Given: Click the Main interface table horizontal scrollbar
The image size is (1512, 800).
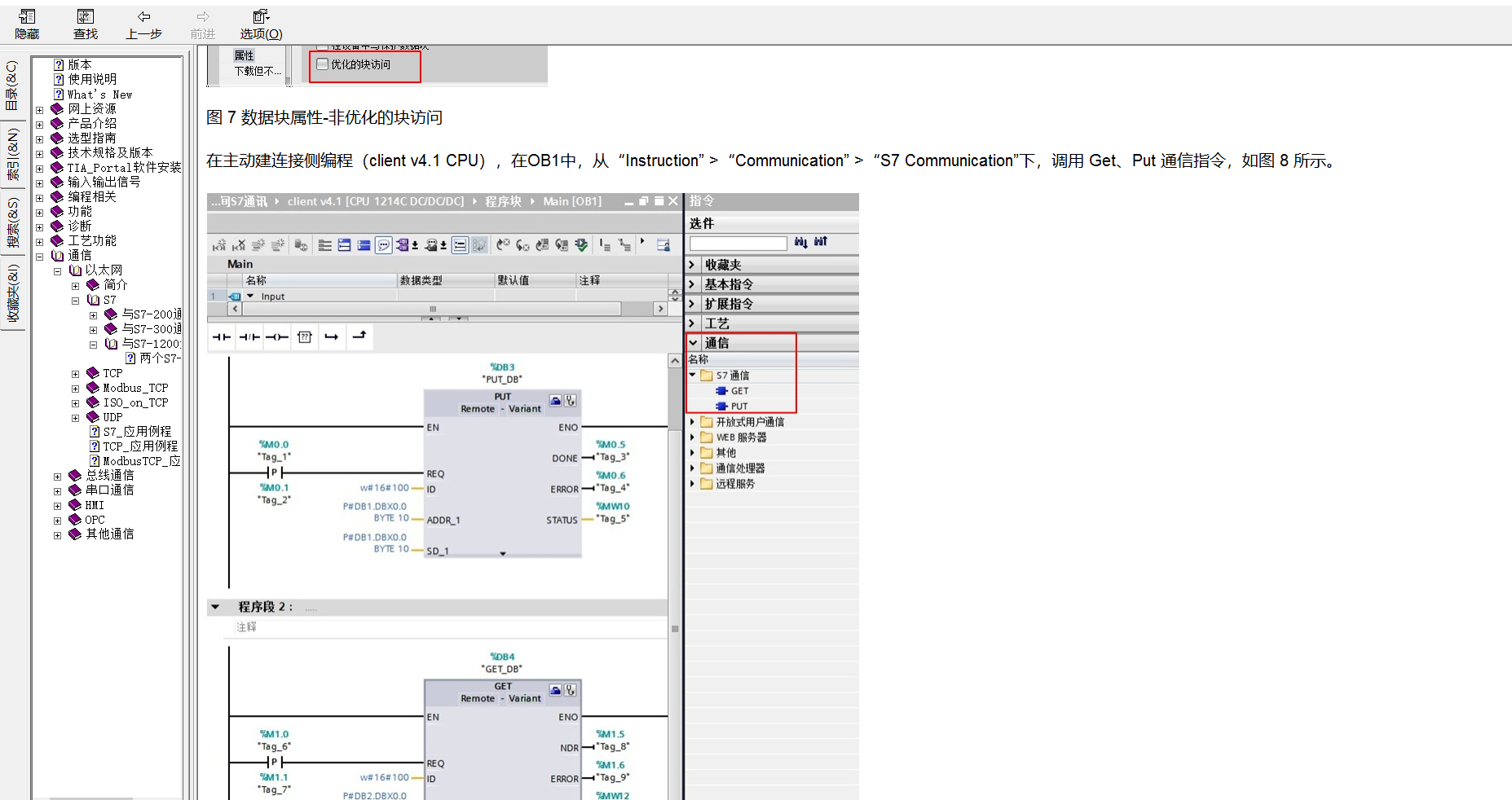Looking at the screenshot, I should click(x=432, y=309).
